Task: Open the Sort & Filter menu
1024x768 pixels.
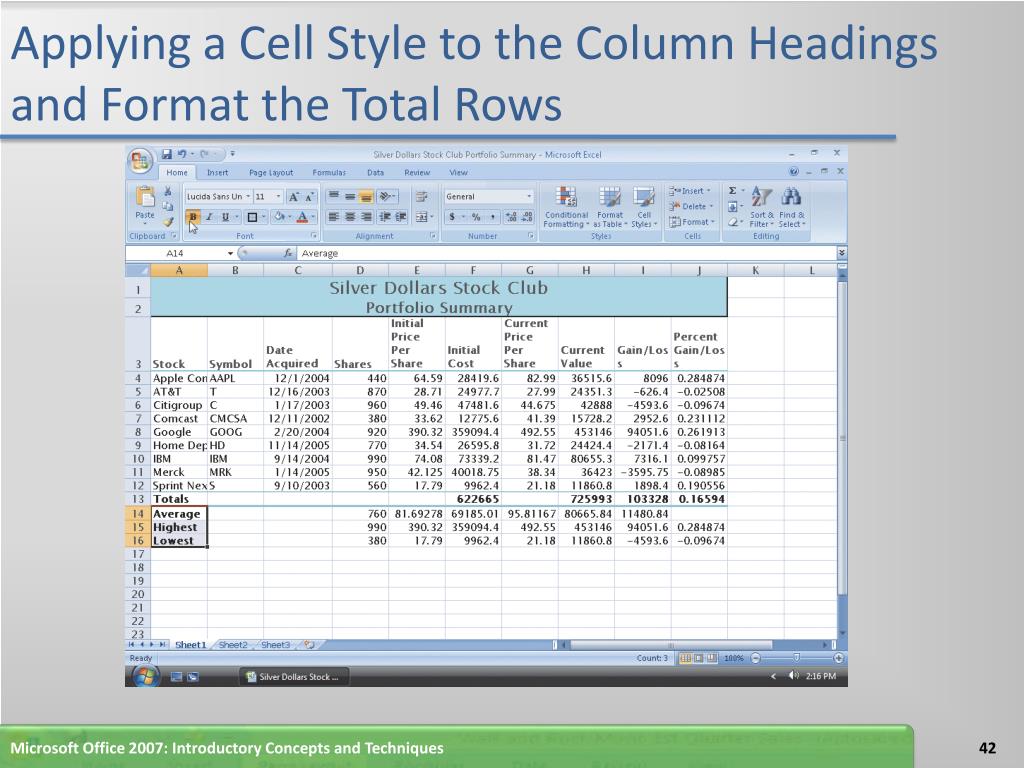Action: (761, 206)
